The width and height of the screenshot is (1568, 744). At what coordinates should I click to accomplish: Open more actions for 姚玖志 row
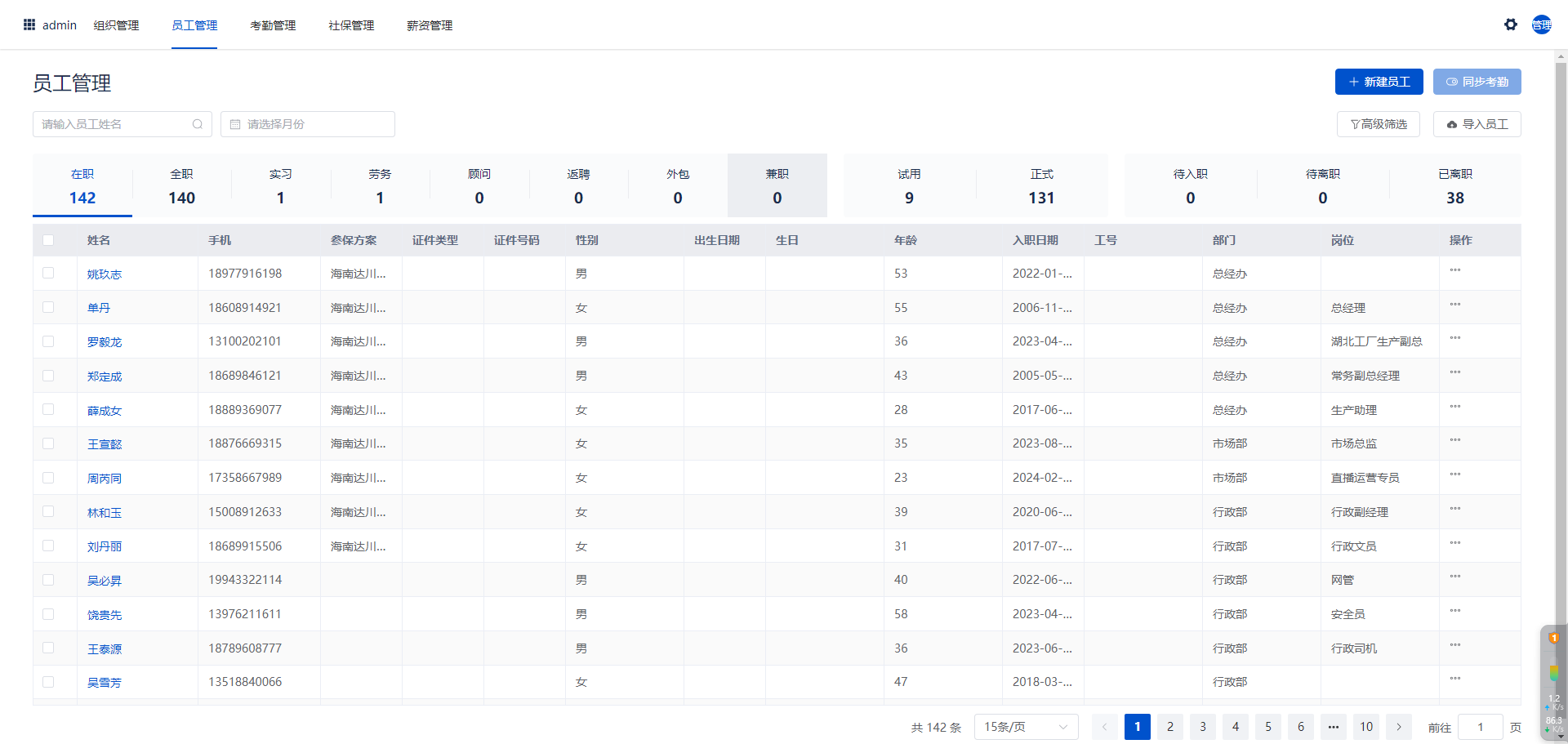[x=1454, y=270]
